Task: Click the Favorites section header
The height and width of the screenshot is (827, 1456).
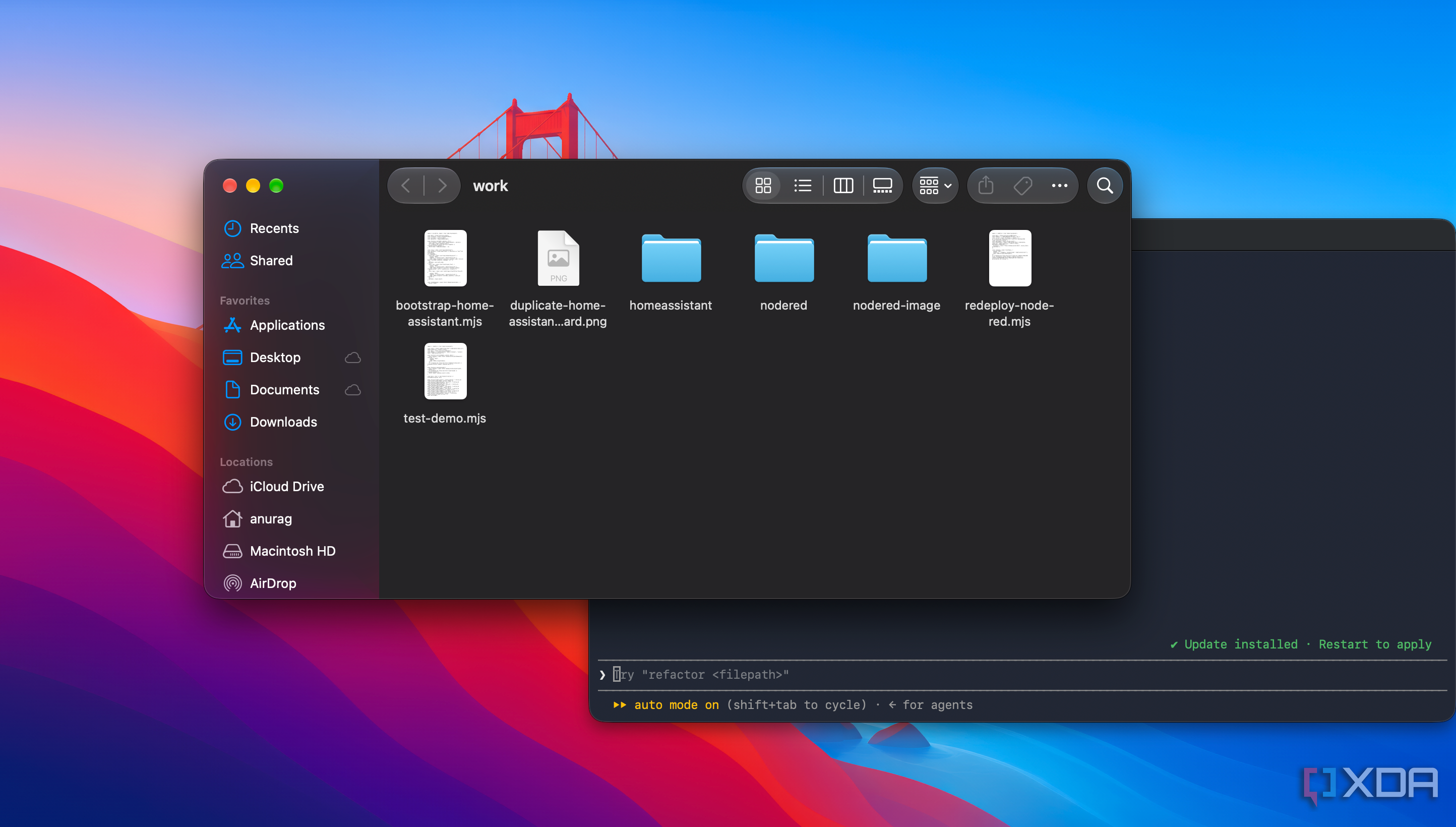Action: pyautogui.click(x=245, y=301)
